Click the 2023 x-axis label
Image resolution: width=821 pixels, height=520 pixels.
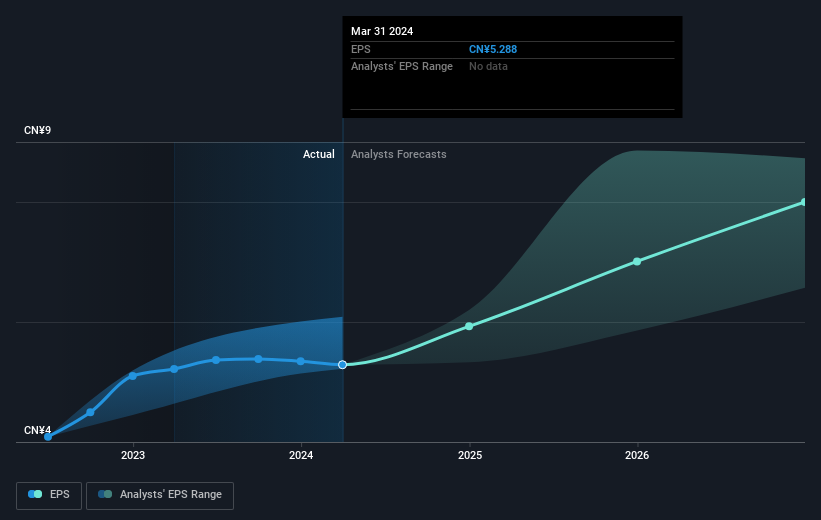pos(133,455)
